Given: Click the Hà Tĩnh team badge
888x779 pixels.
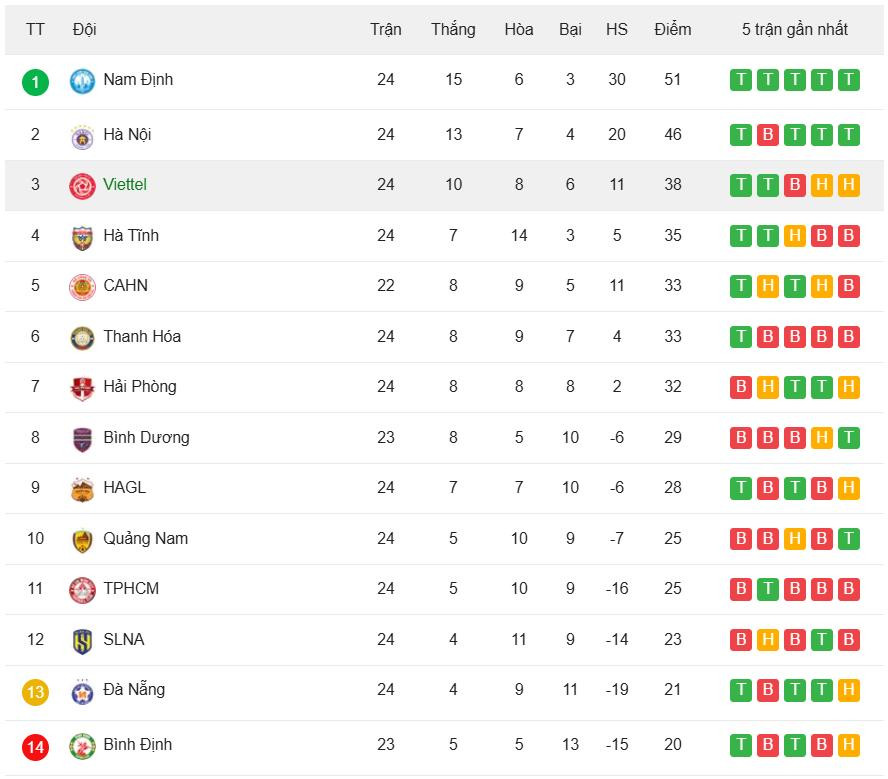Looking at the screenshot, I should [82, 236].
